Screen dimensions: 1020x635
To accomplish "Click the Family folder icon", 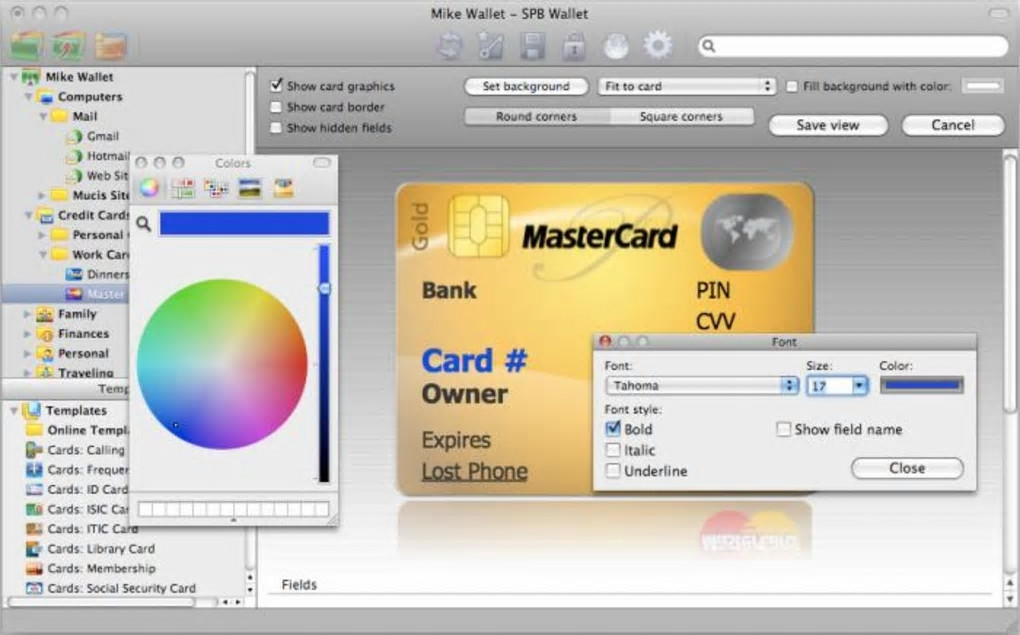I will coord(45,314).
